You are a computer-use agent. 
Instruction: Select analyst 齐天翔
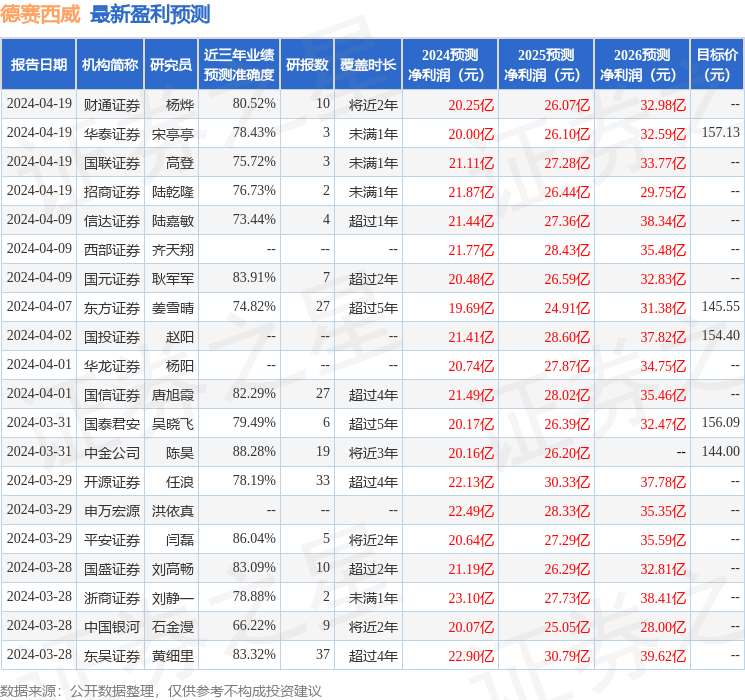point(173,250)
